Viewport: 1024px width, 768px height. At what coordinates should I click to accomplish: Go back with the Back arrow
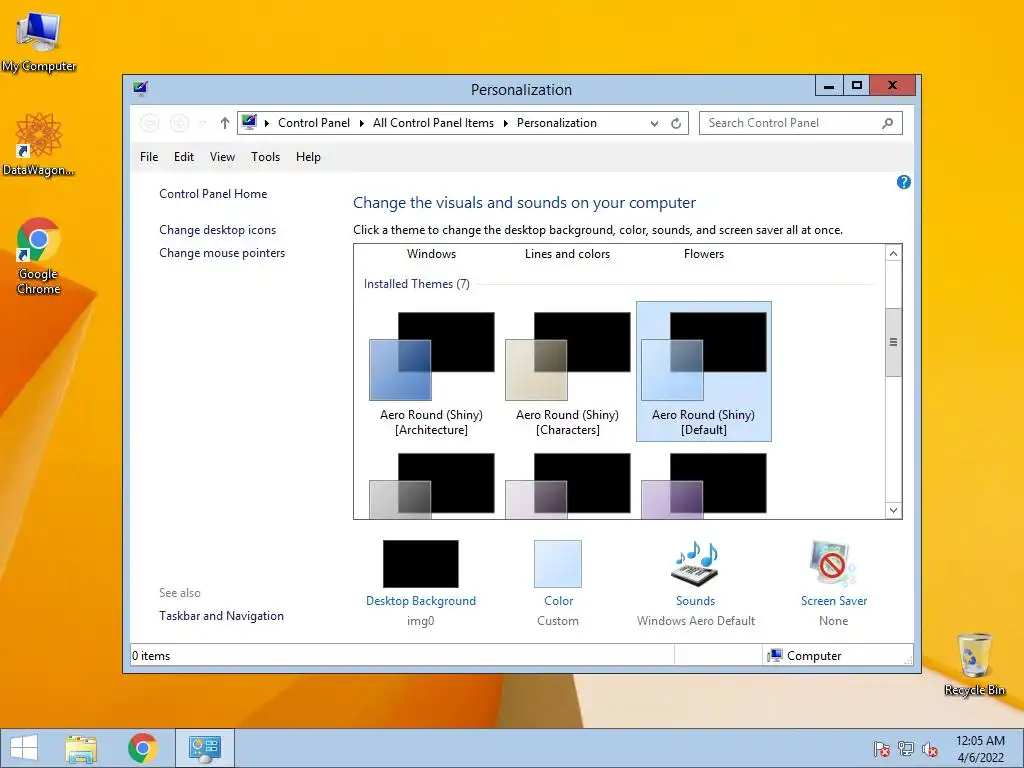pyautogui.click(x=150, y=123)
